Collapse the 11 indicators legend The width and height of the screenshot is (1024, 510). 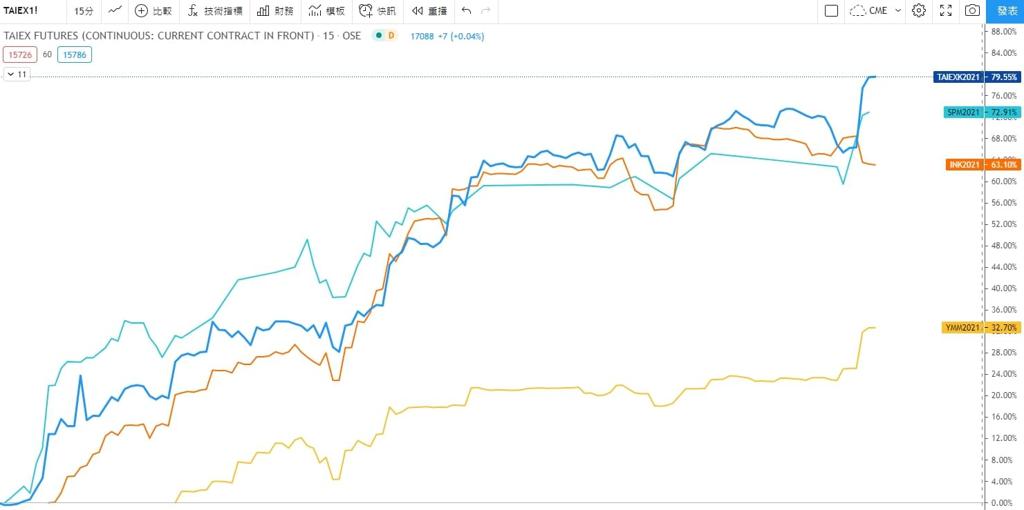tap(17, 74)
